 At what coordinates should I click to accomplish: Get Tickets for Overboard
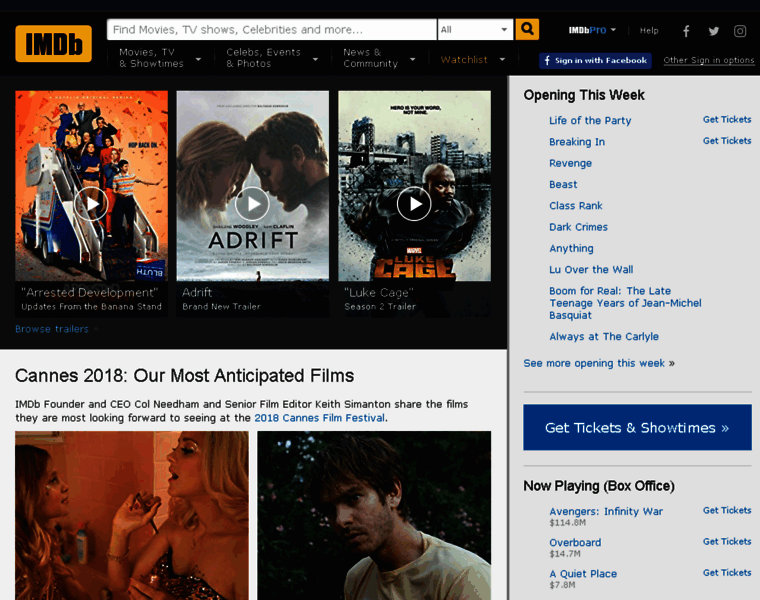[x=727, y=541]
